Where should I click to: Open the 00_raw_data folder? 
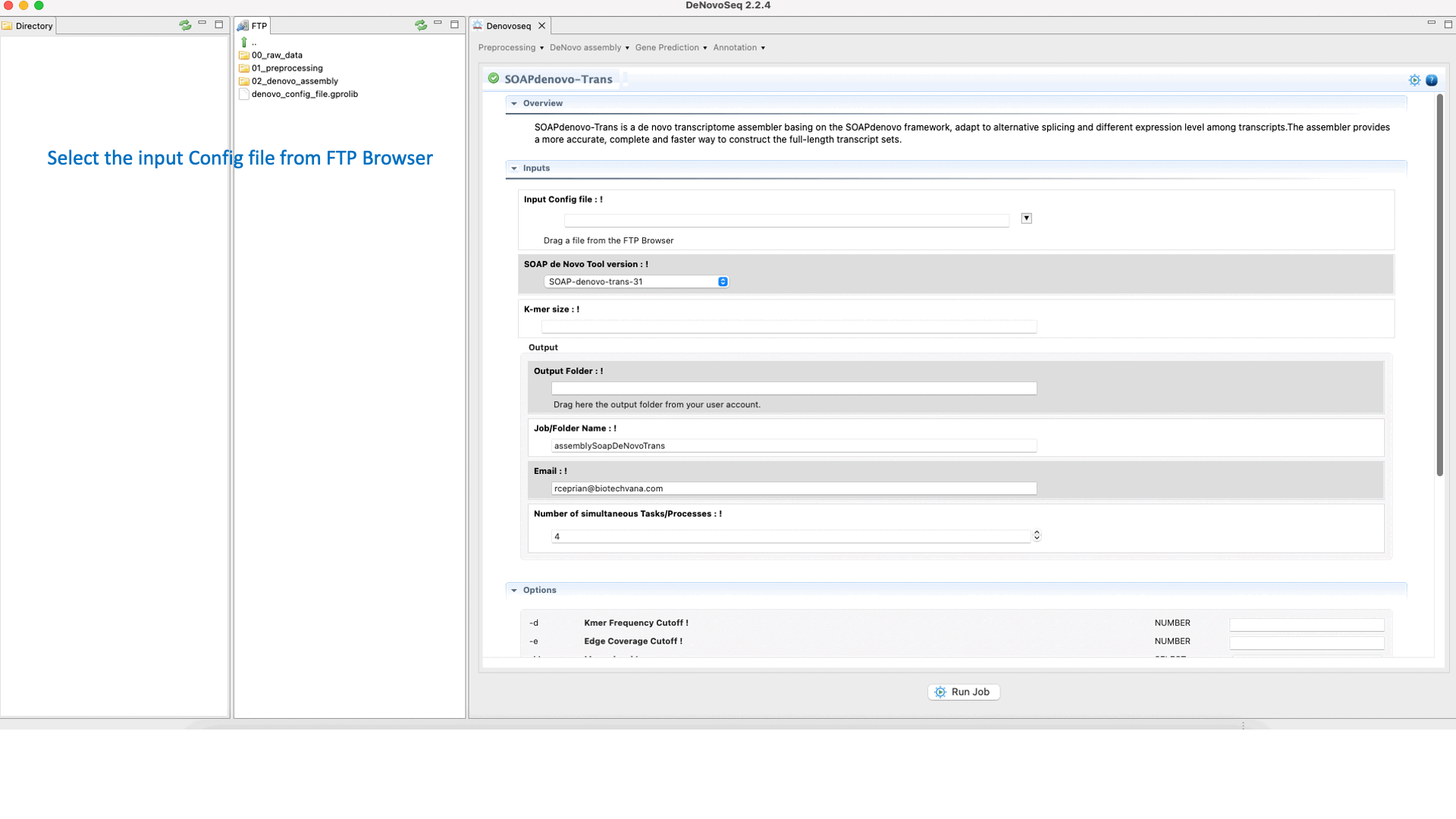(277, 55)
